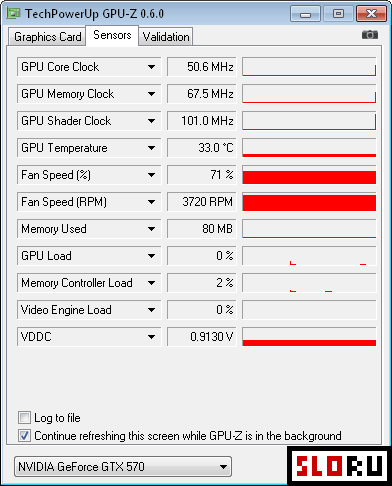Enable the Log to file checkbox

click(24, 418)
